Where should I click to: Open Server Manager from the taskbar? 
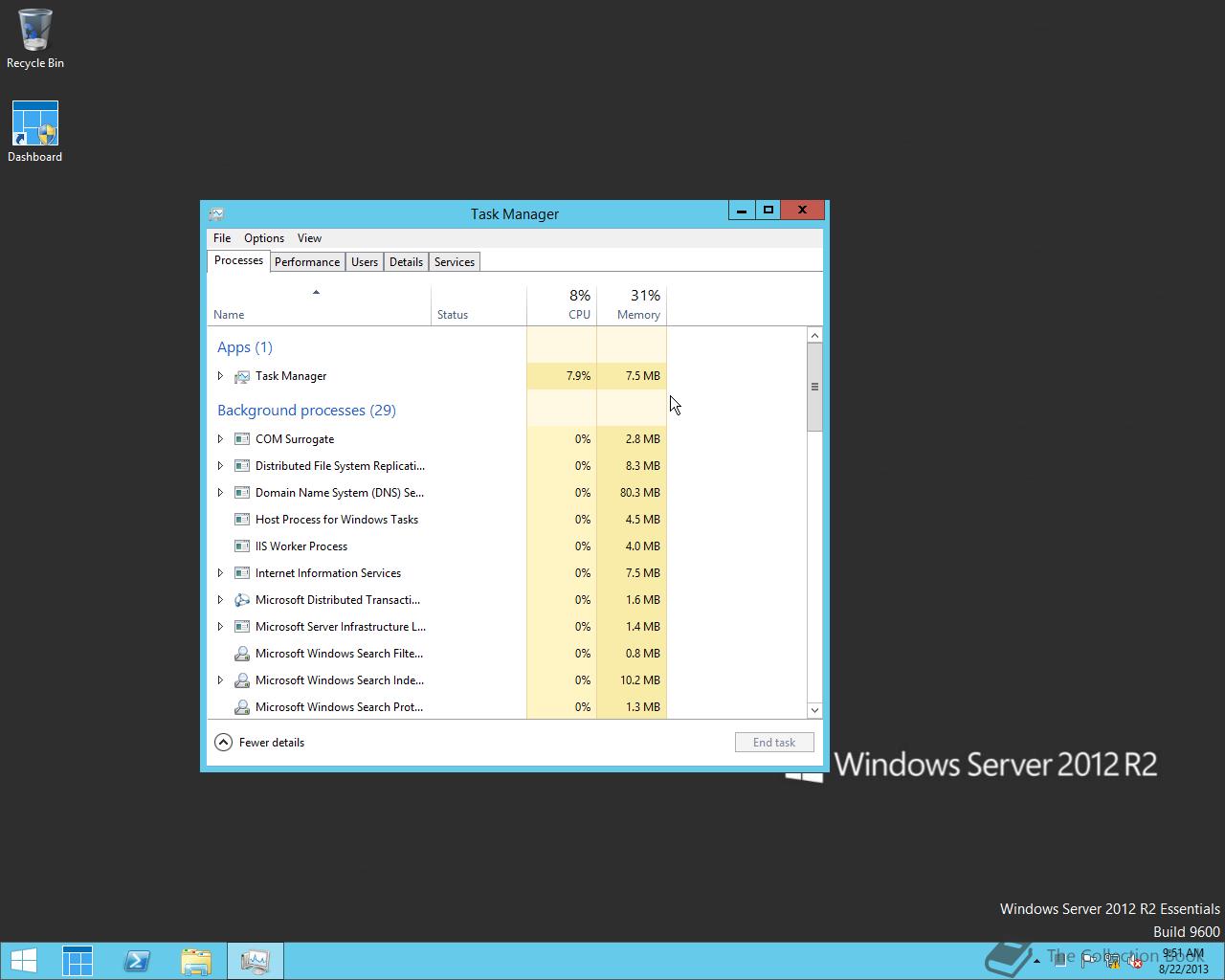[78, 961]
